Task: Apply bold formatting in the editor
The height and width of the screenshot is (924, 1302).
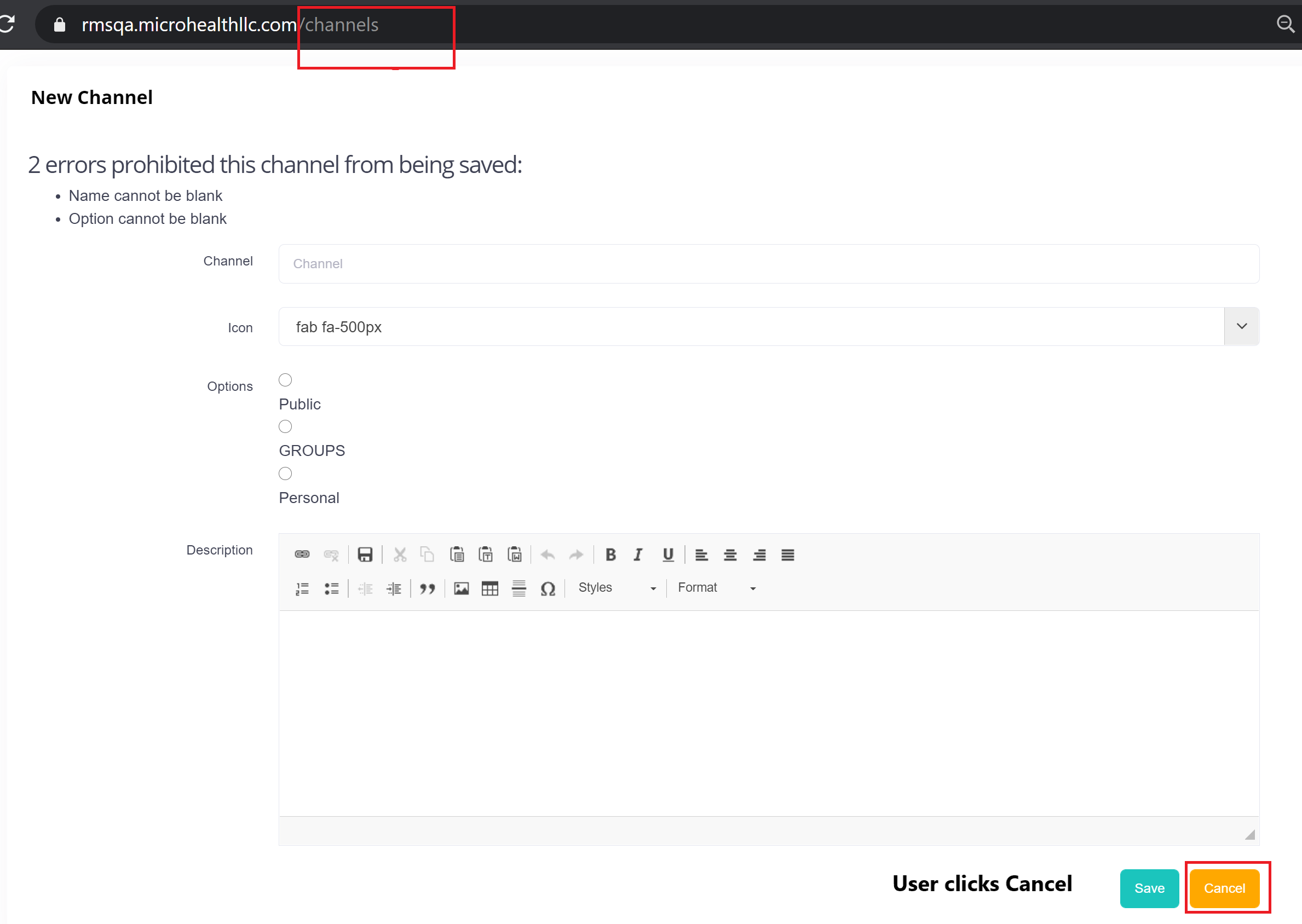Action: tap(610, 555)
